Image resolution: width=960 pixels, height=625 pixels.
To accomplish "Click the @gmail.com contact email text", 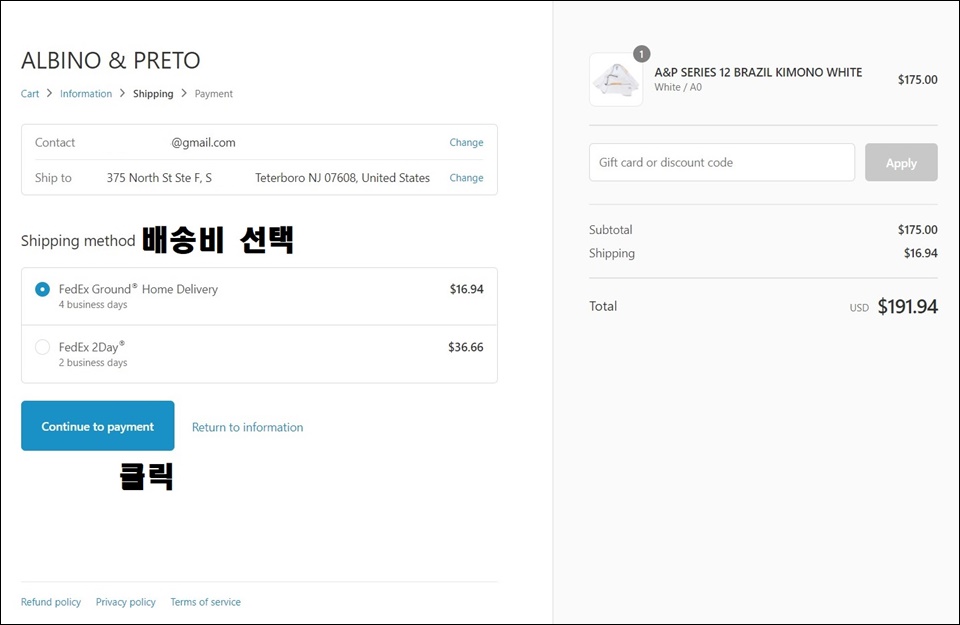I will 203,143.
